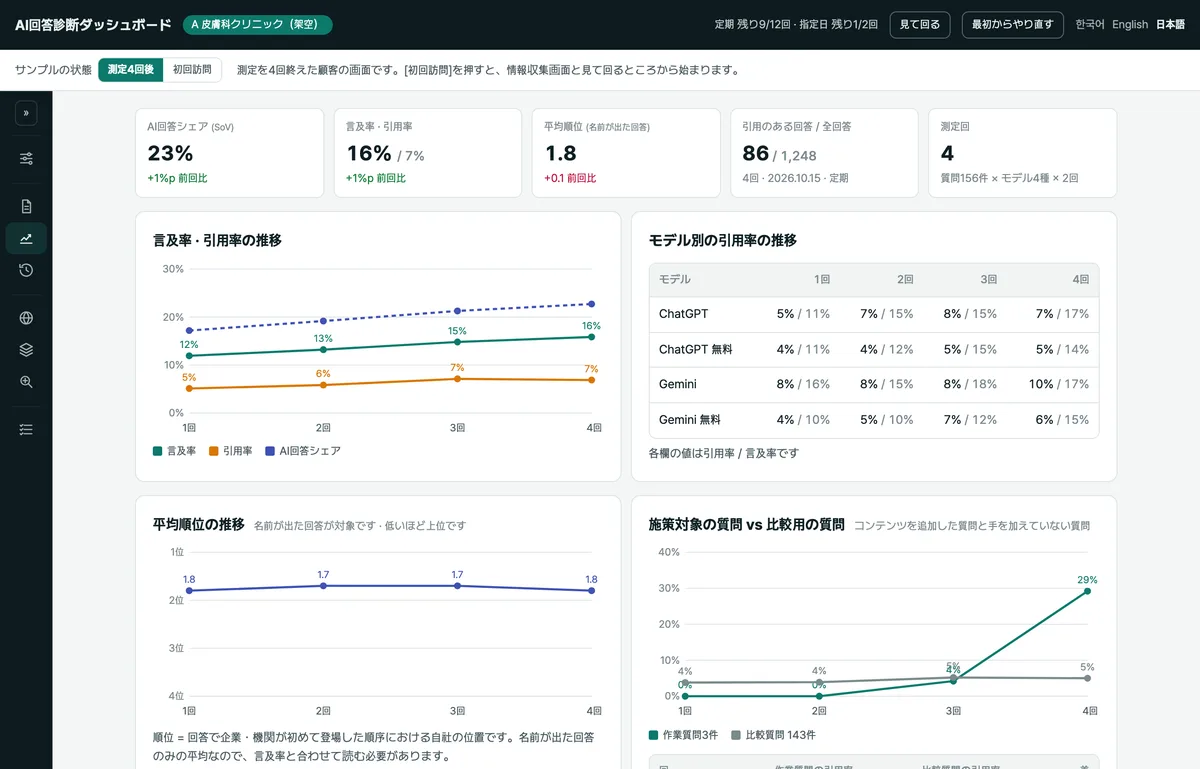
Task: Click the ChatGPT 無料 row label
Action: pos(695,349)
